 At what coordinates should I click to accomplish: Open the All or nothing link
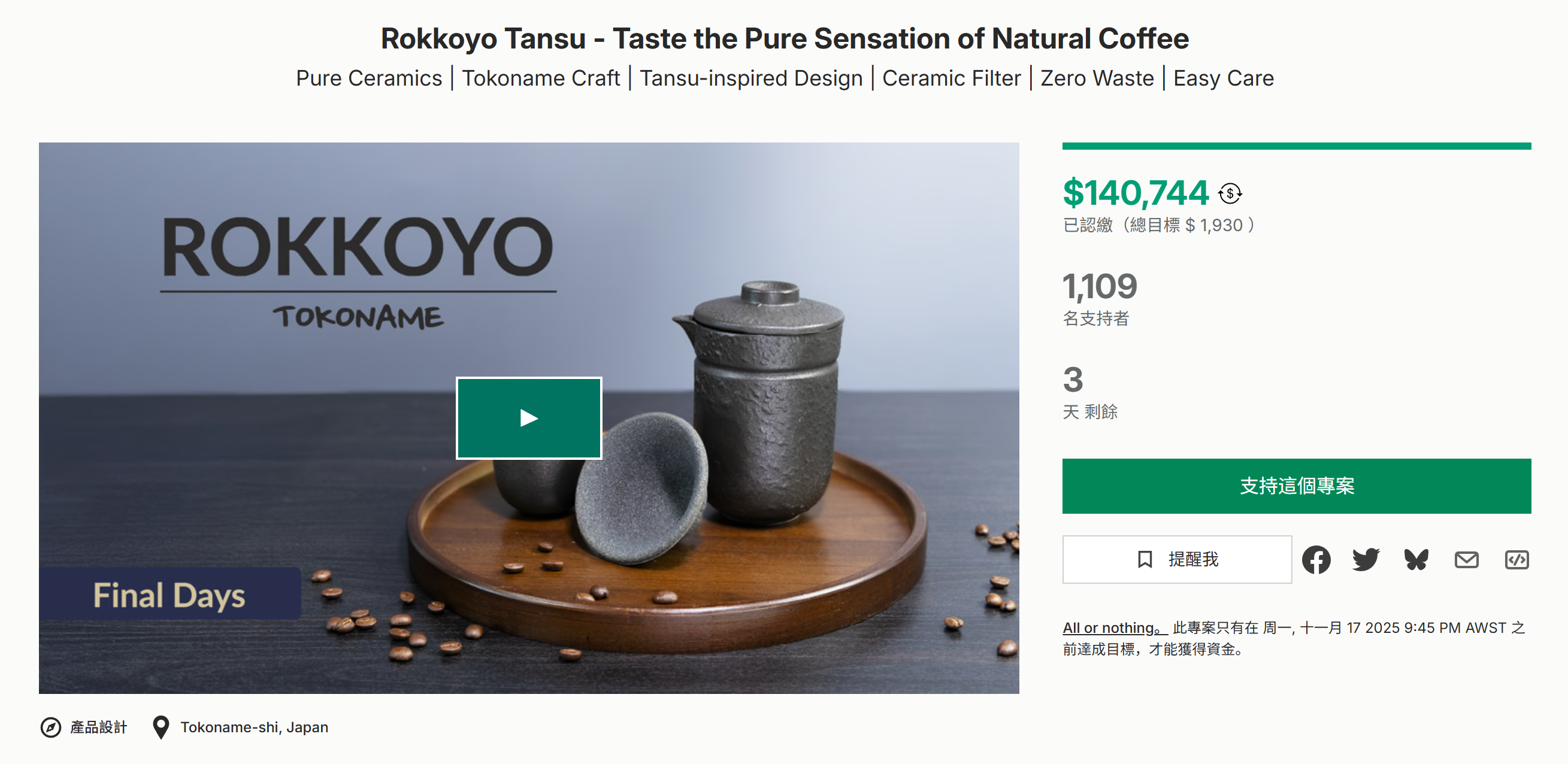click(x=1112, y=627)
